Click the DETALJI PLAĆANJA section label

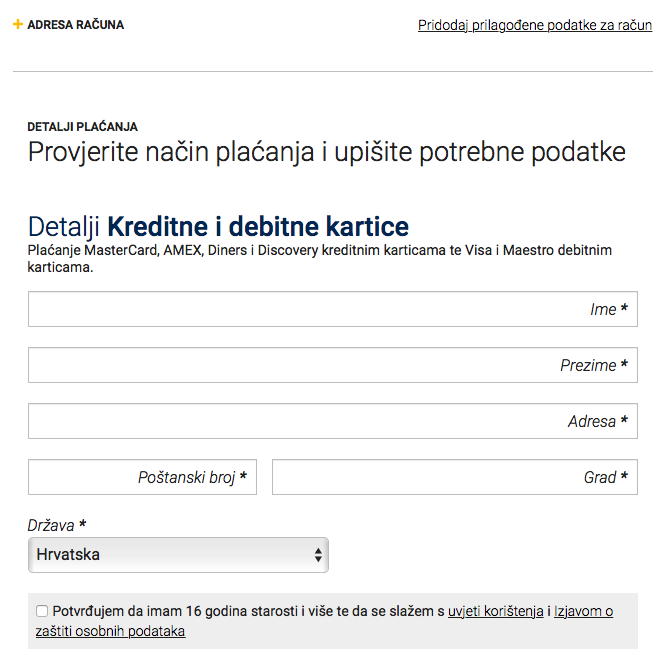(83, 127)
